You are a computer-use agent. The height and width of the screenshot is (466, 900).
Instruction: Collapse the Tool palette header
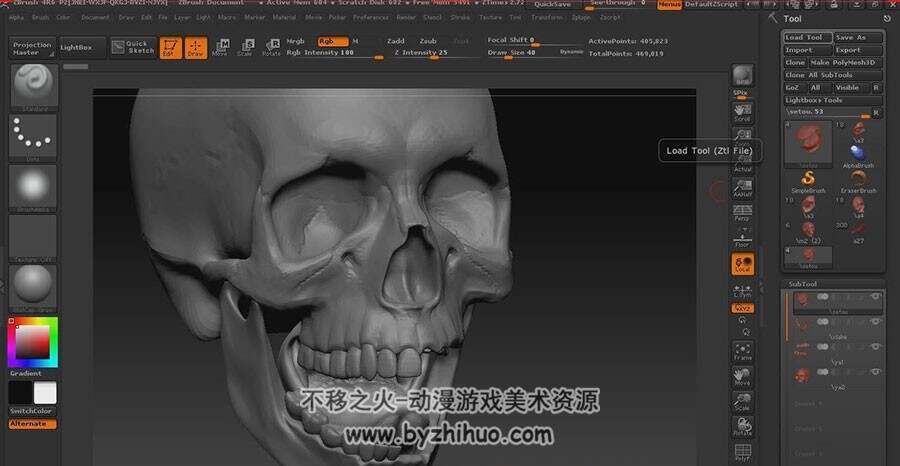click(x=793, y=19)
